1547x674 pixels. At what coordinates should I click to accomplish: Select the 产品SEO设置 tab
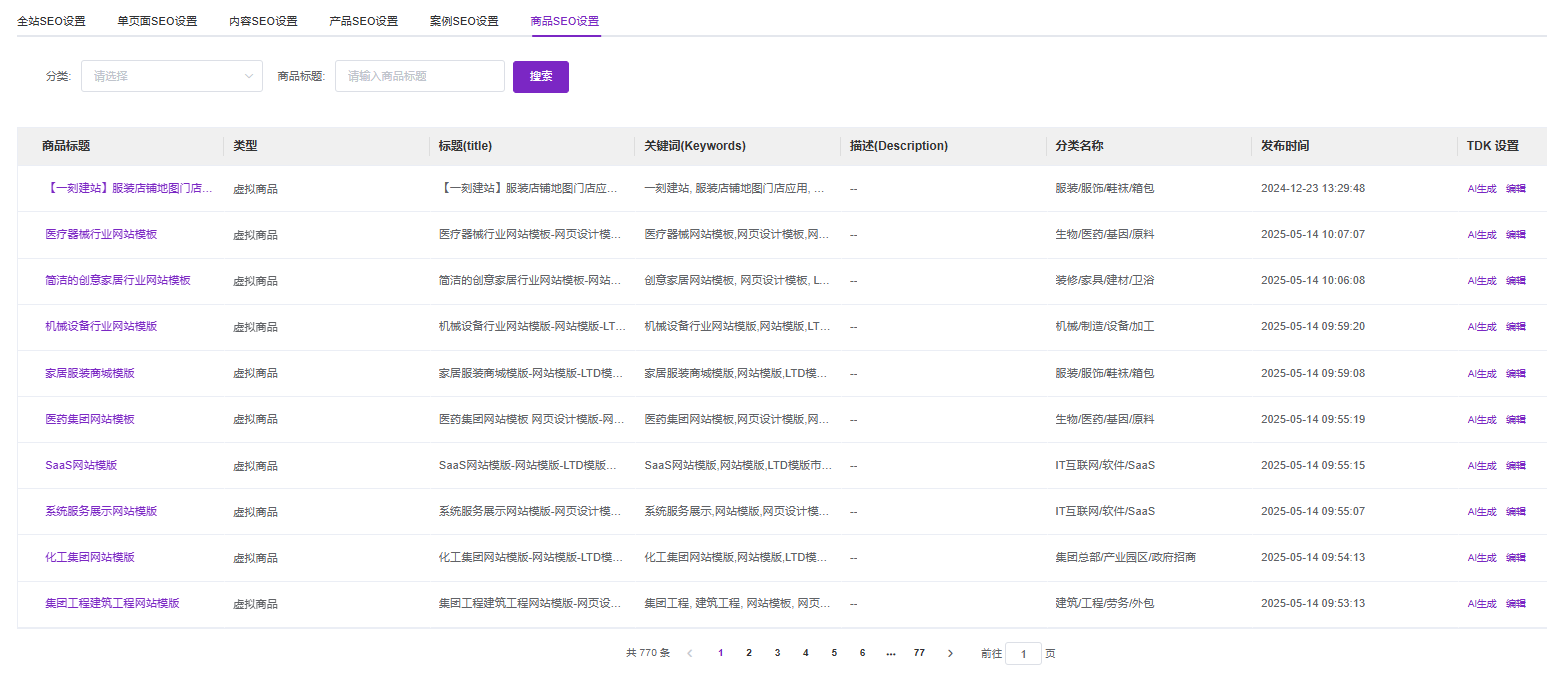(x=364, y=21)
